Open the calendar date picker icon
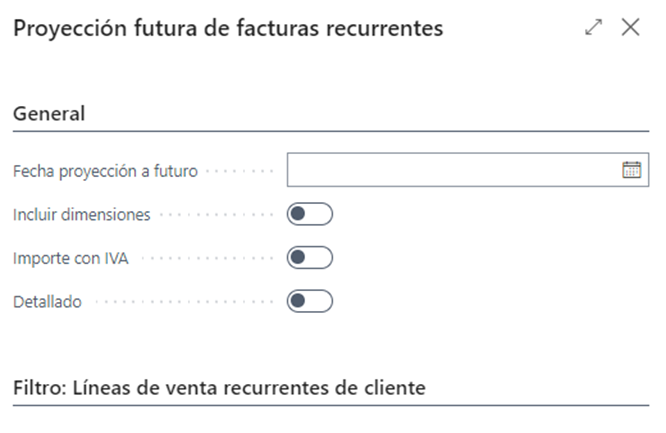666x433 pixels. pyautogui.click(x=631, y=170)
